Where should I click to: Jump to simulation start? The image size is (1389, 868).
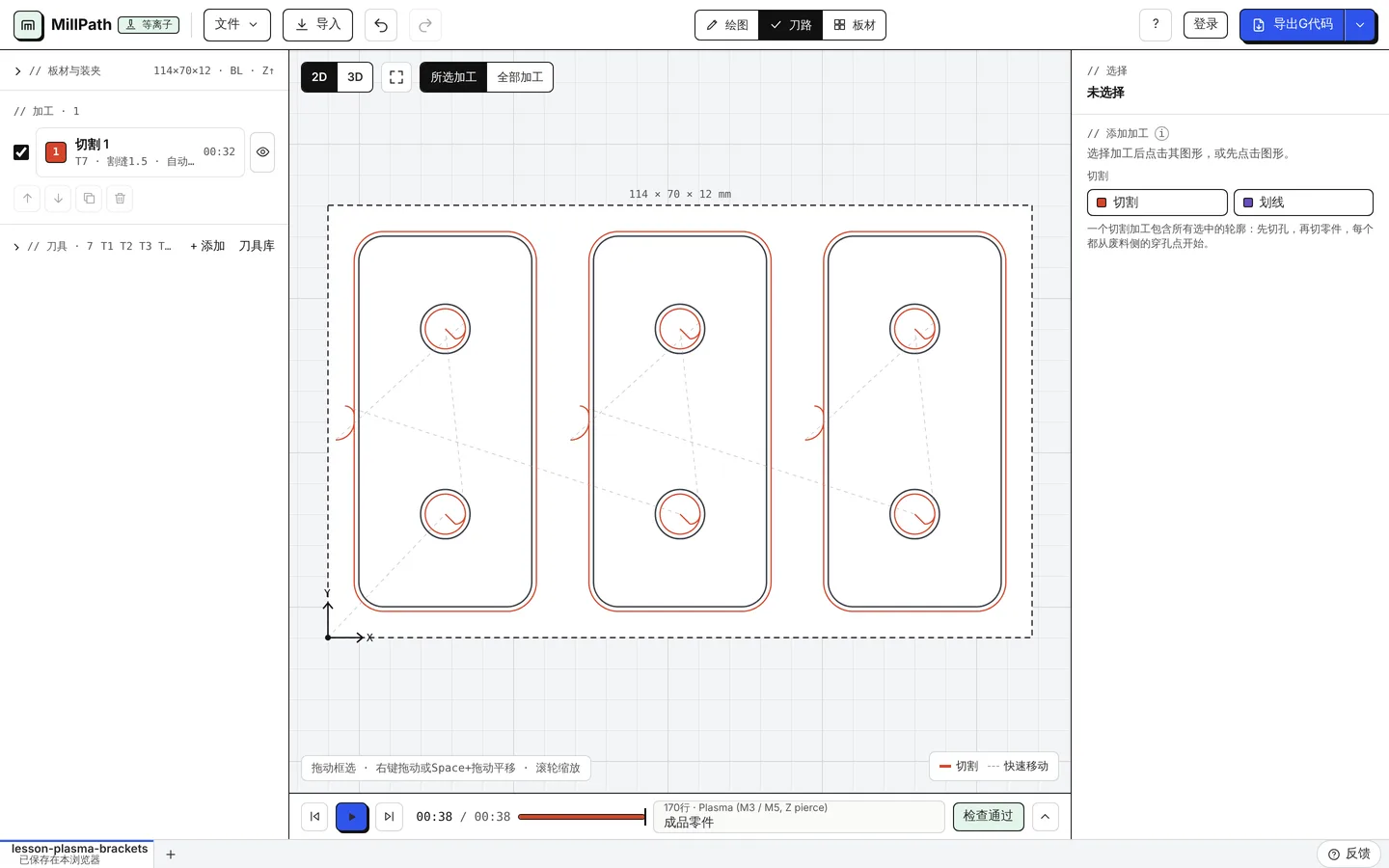(314, 817)
